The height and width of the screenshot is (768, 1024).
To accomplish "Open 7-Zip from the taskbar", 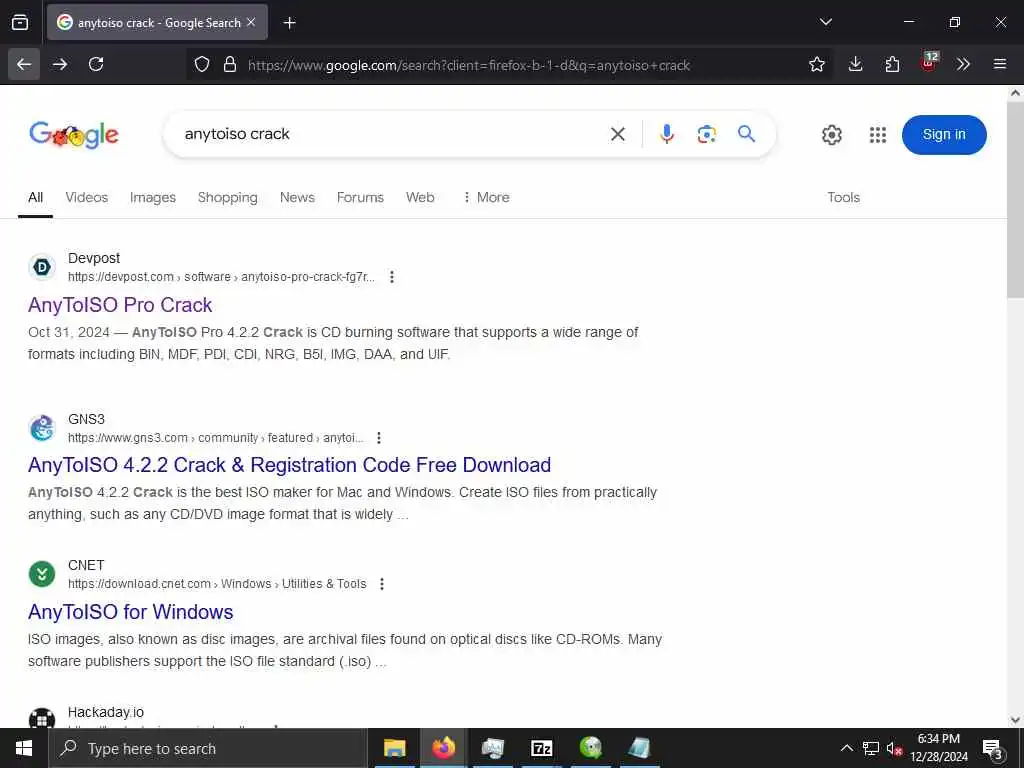I will (541, 748).
